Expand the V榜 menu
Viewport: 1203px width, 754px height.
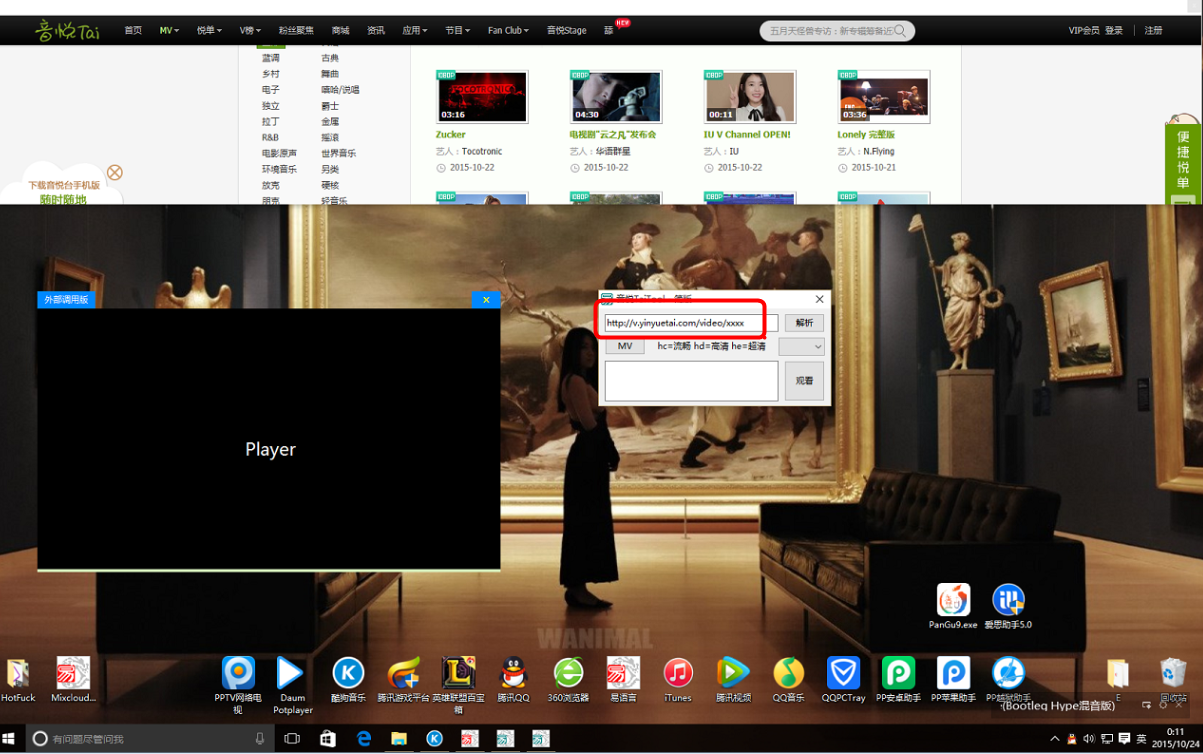click(250, 31)
